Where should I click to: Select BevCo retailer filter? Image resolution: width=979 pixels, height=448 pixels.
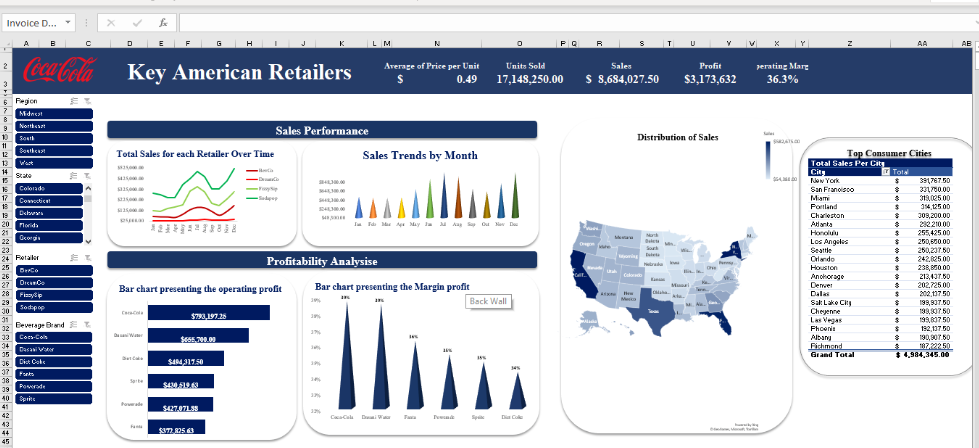click(x=54, y=270)
